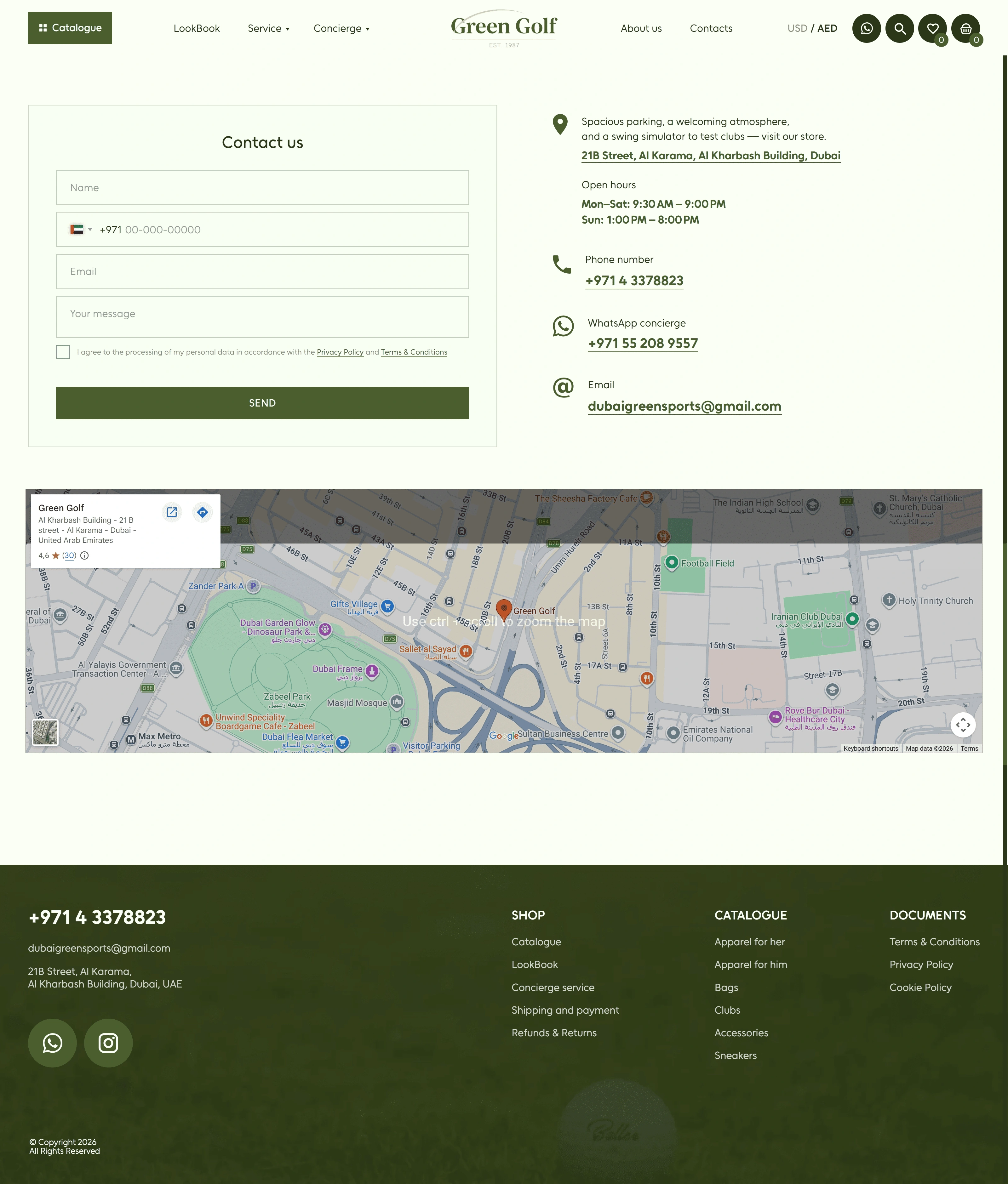Call footer number +971 4 3378823

(x=97, y=918)
